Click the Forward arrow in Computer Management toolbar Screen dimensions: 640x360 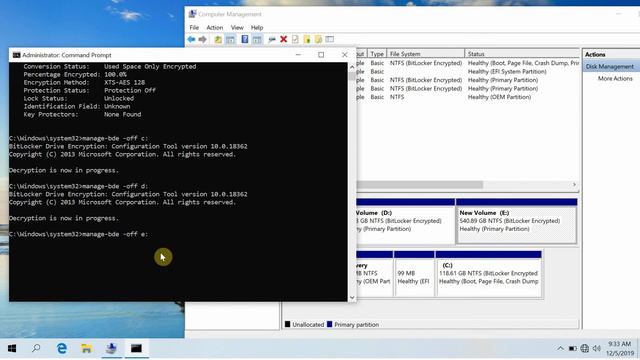tap(202, 40)
